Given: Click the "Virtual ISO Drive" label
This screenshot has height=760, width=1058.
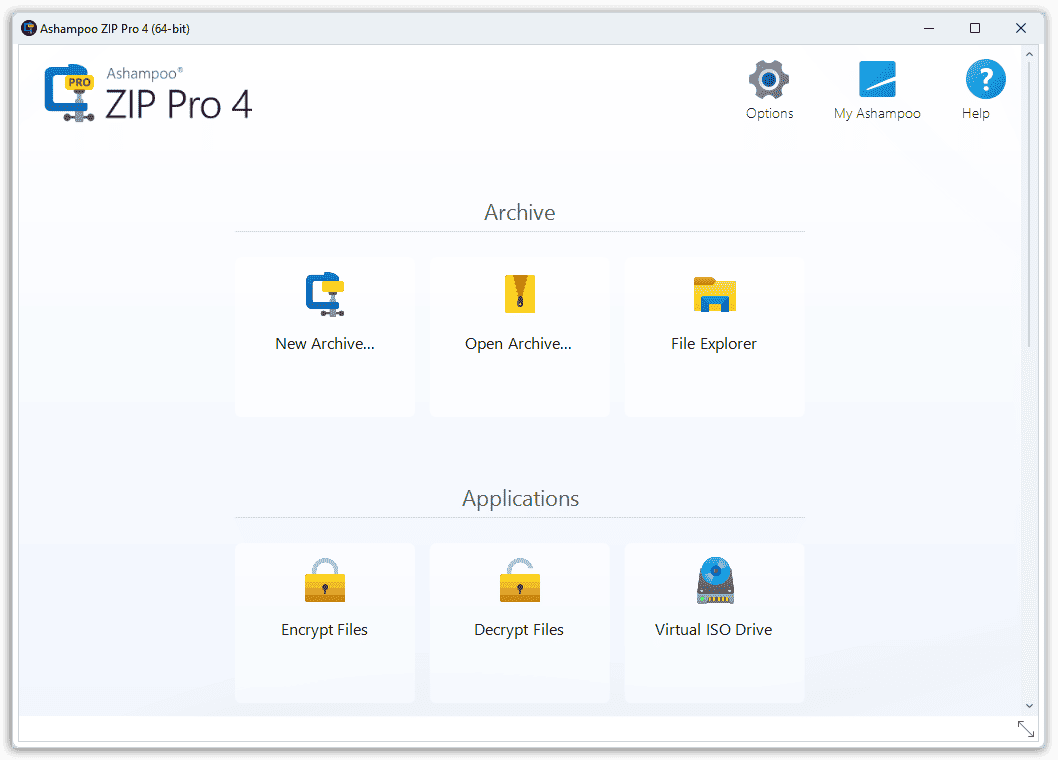Looking at the screenshot, I should click(x=714, y=630).
